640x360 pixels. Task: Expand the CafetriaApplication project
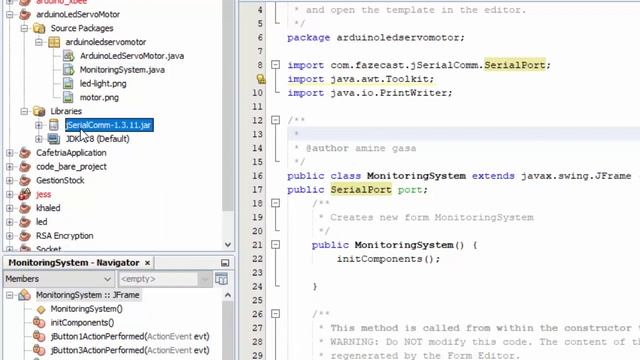pos(9,153)
